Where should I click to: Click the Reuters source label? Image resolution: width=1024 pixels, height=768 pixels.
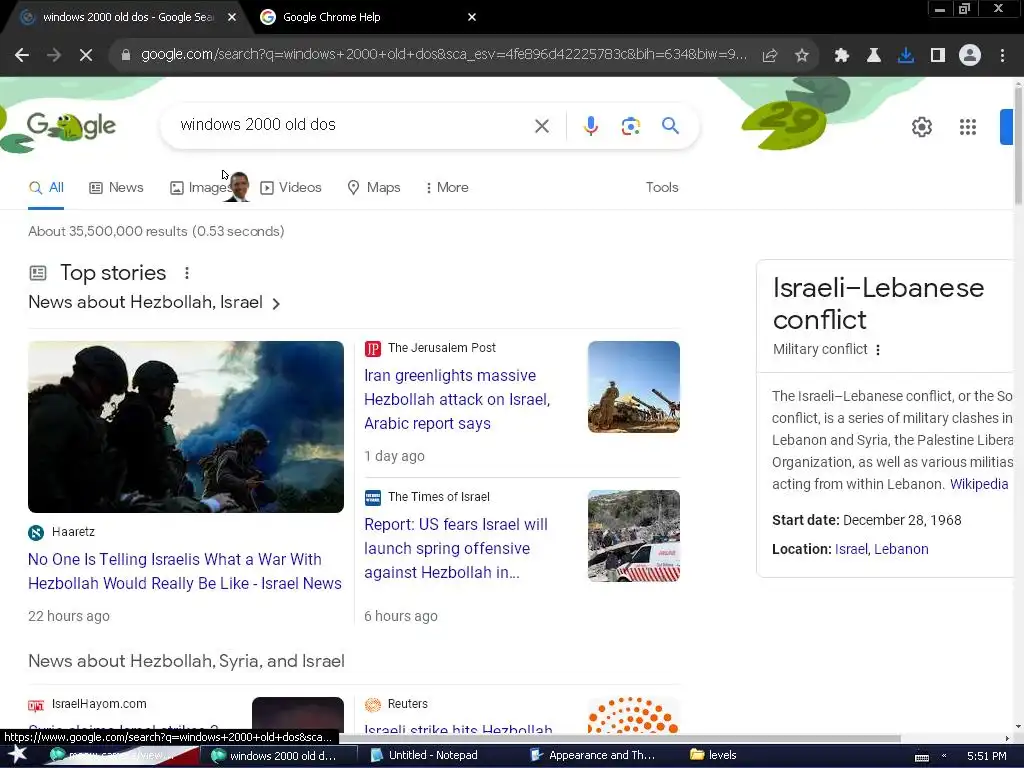[408, 704]
